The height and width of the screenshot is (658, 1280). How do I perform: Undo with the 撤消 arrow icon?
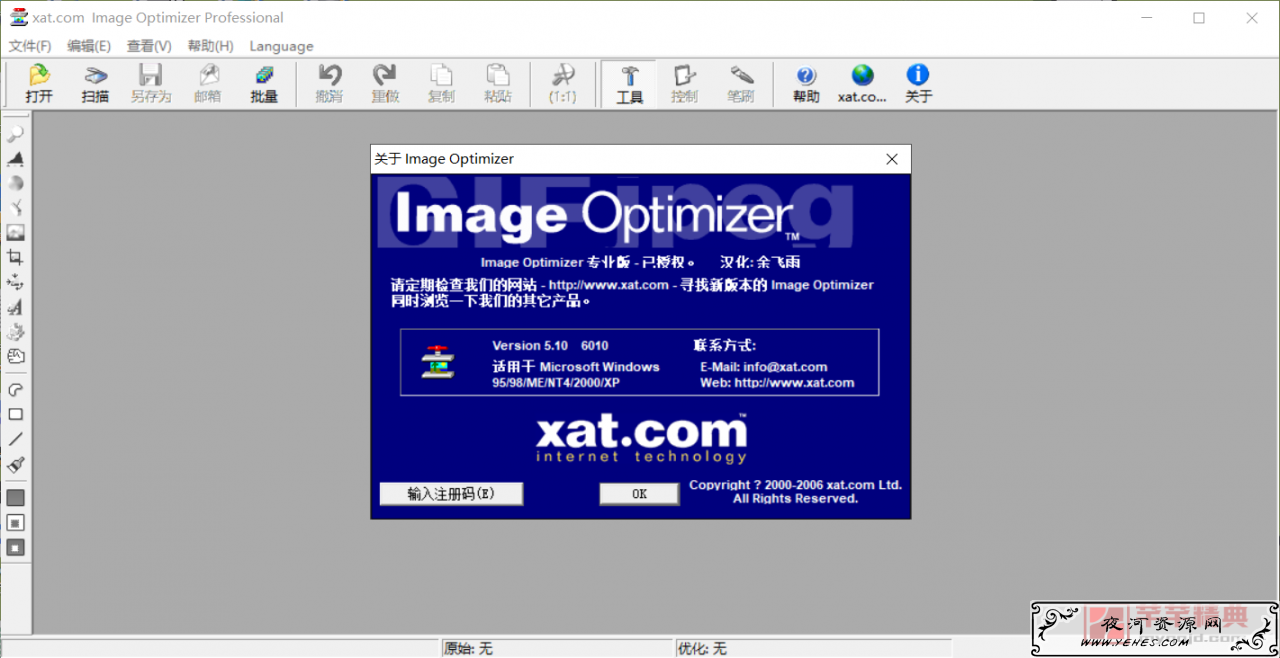329,84
